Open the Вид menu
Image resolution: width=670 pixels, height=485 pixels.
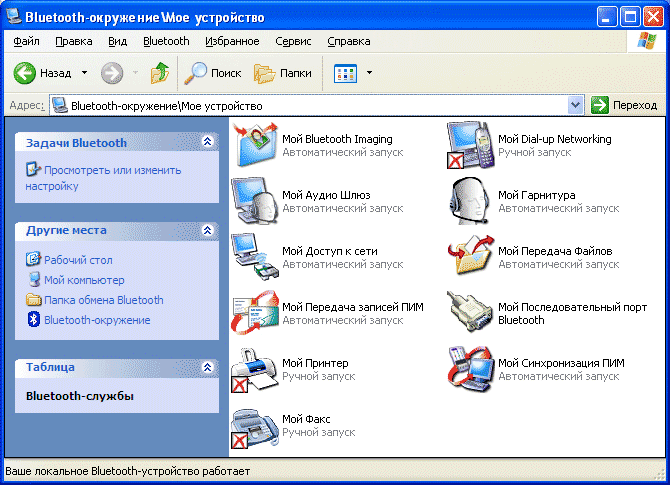coord(117,41)
